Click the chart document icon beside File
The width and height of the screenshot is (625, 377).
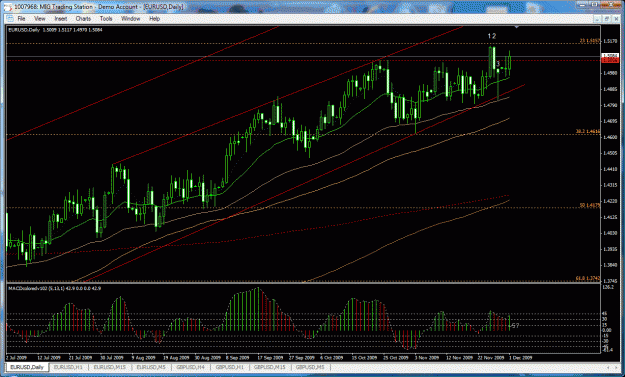pyautogui.click(x=10, y=19)
